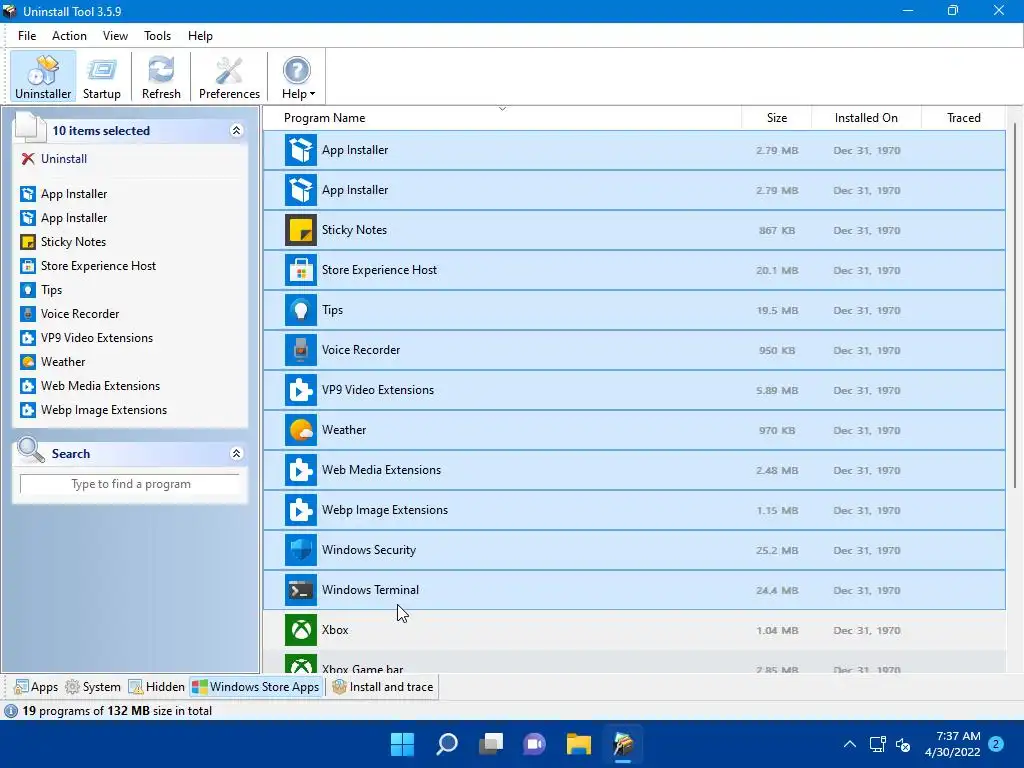
Task: Click the info icon in the status bar
Action: point(11,711)
